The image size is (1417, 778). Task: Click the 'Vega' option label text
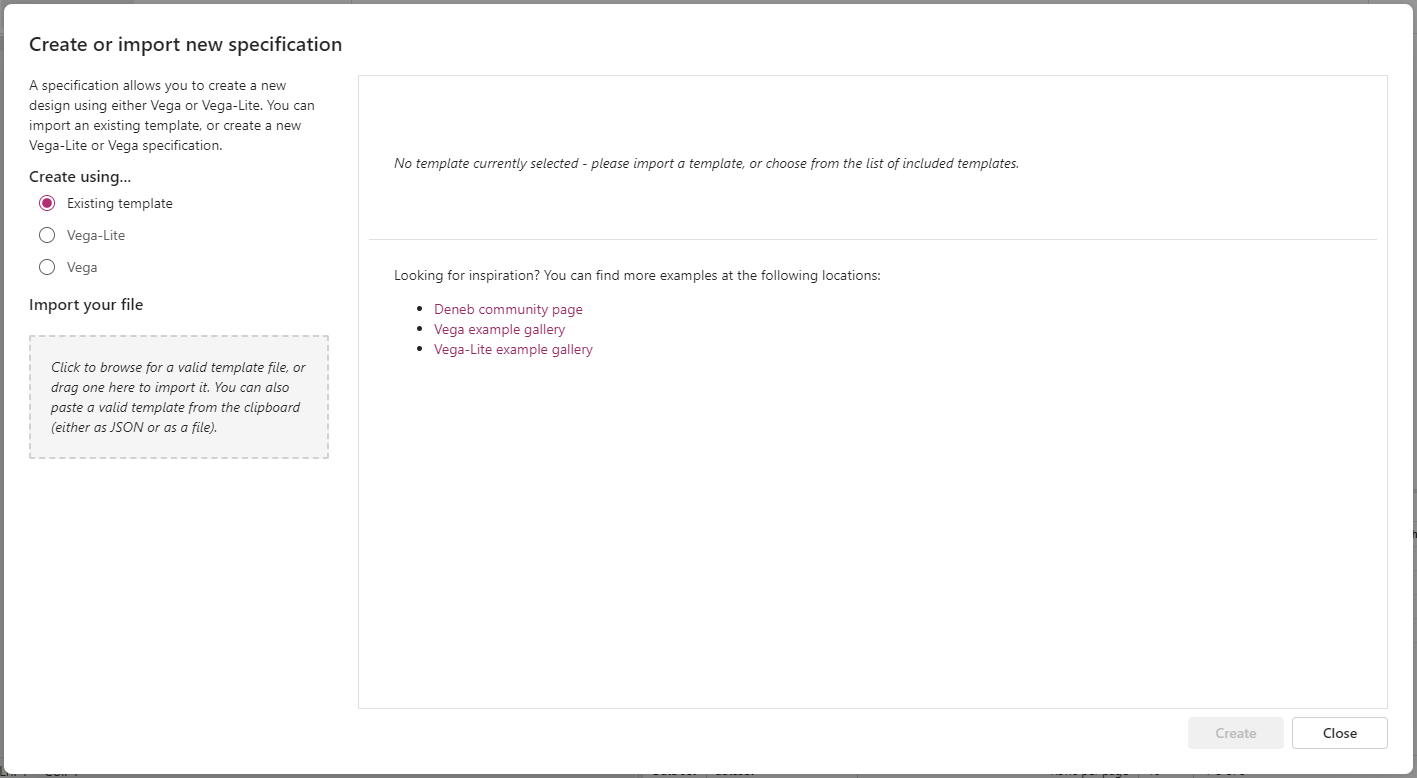click(82, 267)
